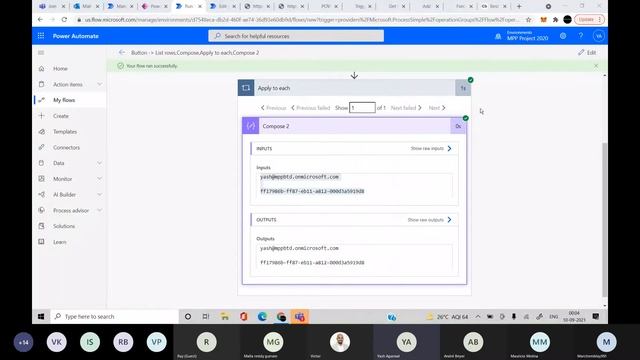This screenshot has height=360, width=640.
Task: Open the help question mark icon
Action: pyautogui.click(x=581, y=36)
